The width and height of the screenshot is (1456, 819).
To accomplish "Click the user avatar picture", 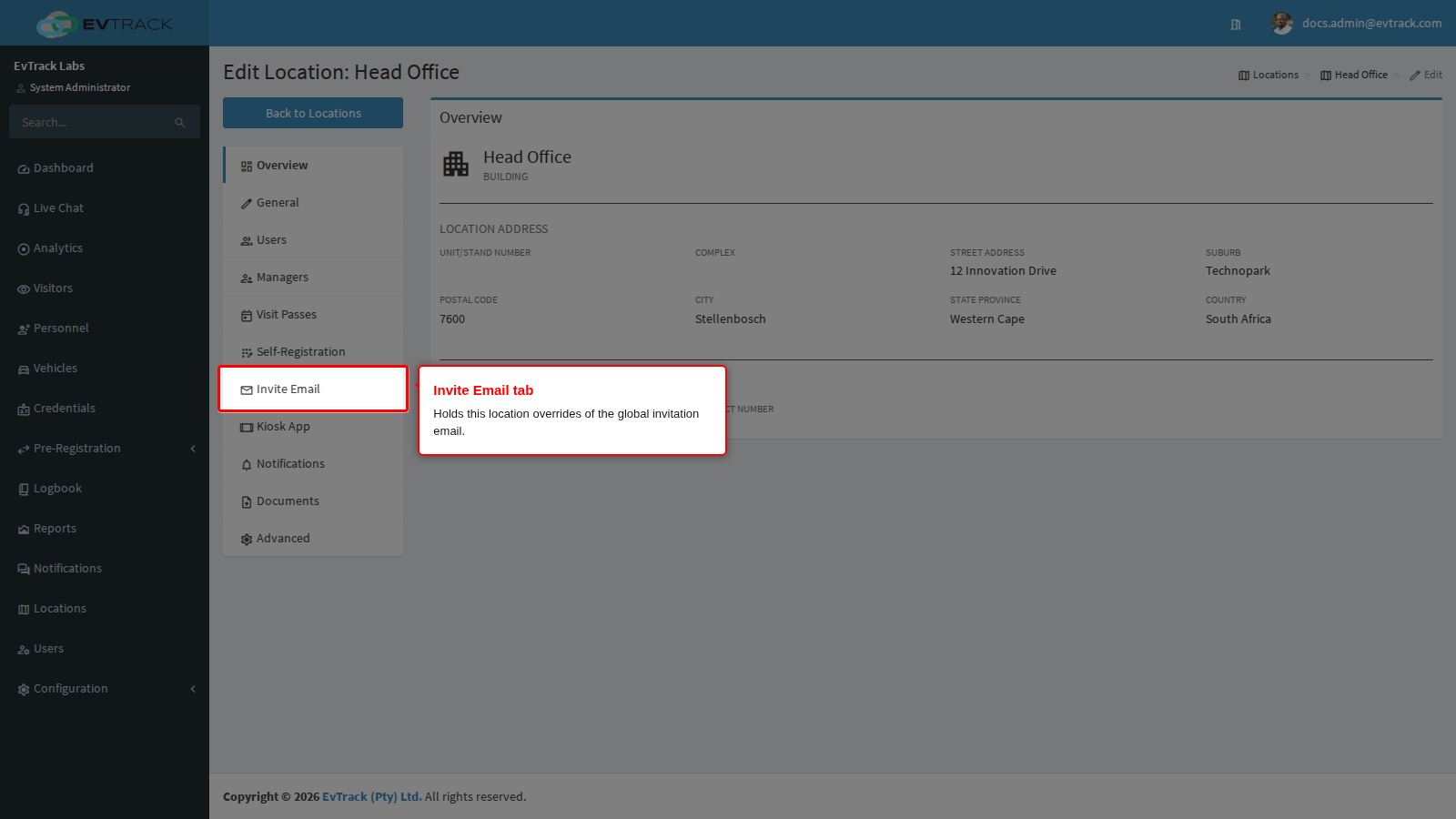I will 1281,24.
